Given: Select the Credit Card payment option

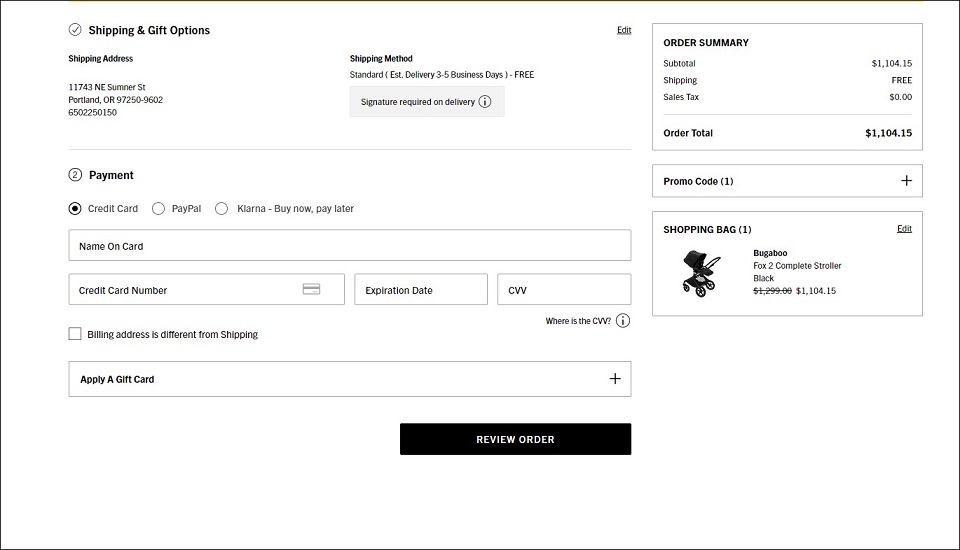Looking at the screenshot, I should (75, 209).
